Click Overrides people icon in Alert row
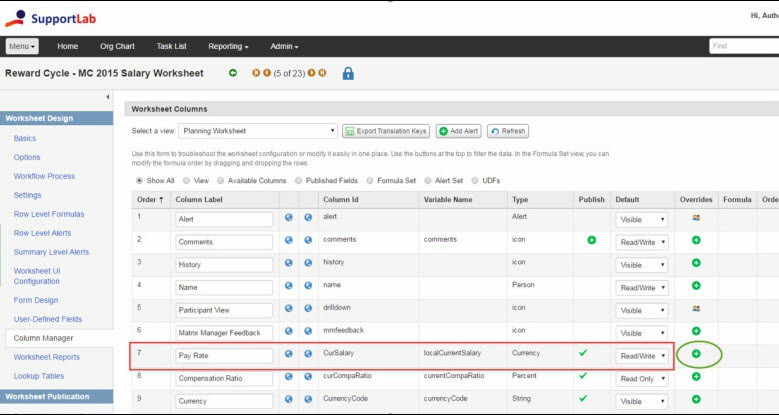 point(696,218)
